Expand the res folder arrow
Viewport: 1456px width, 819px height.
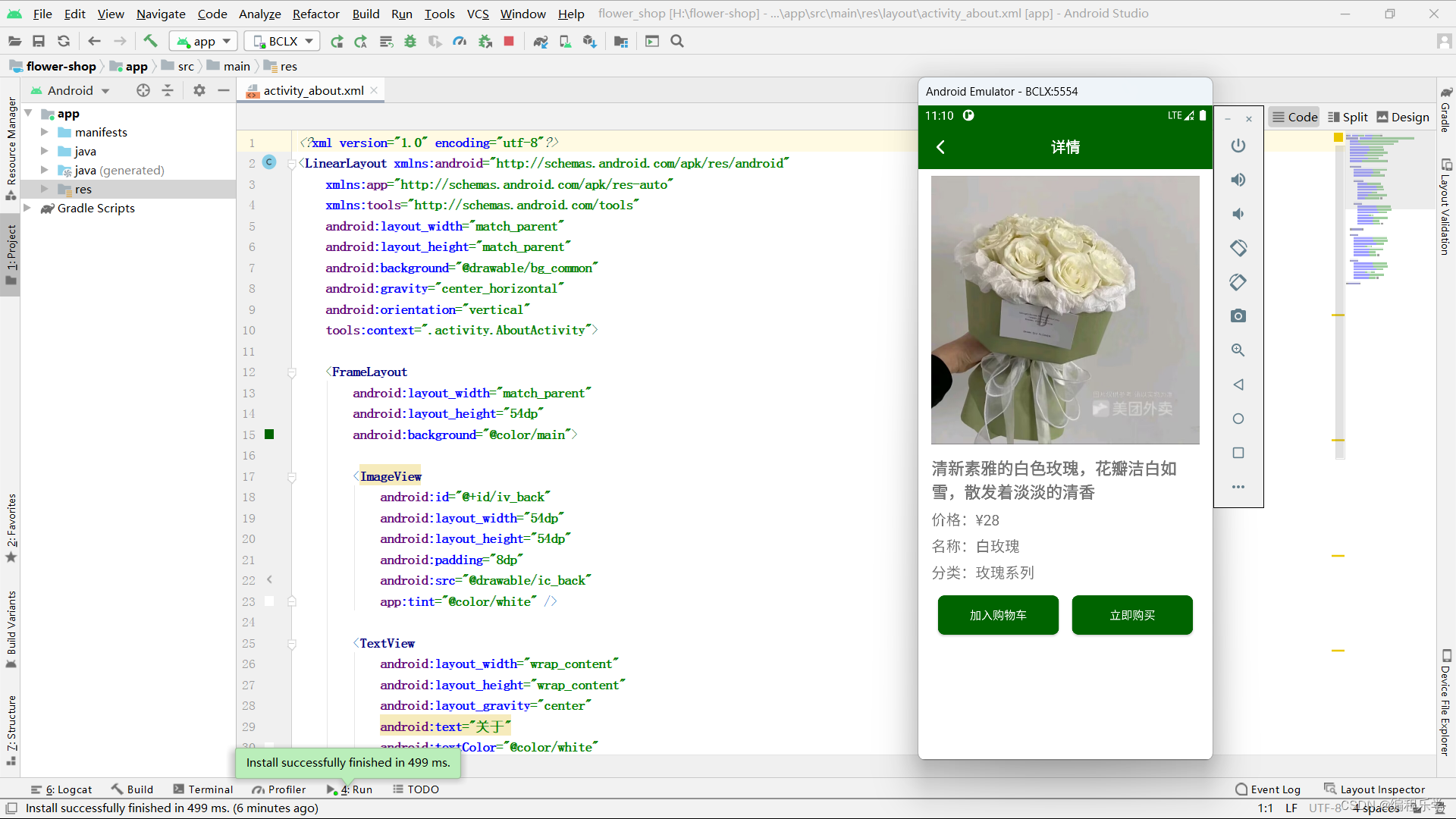pos(44,189)
